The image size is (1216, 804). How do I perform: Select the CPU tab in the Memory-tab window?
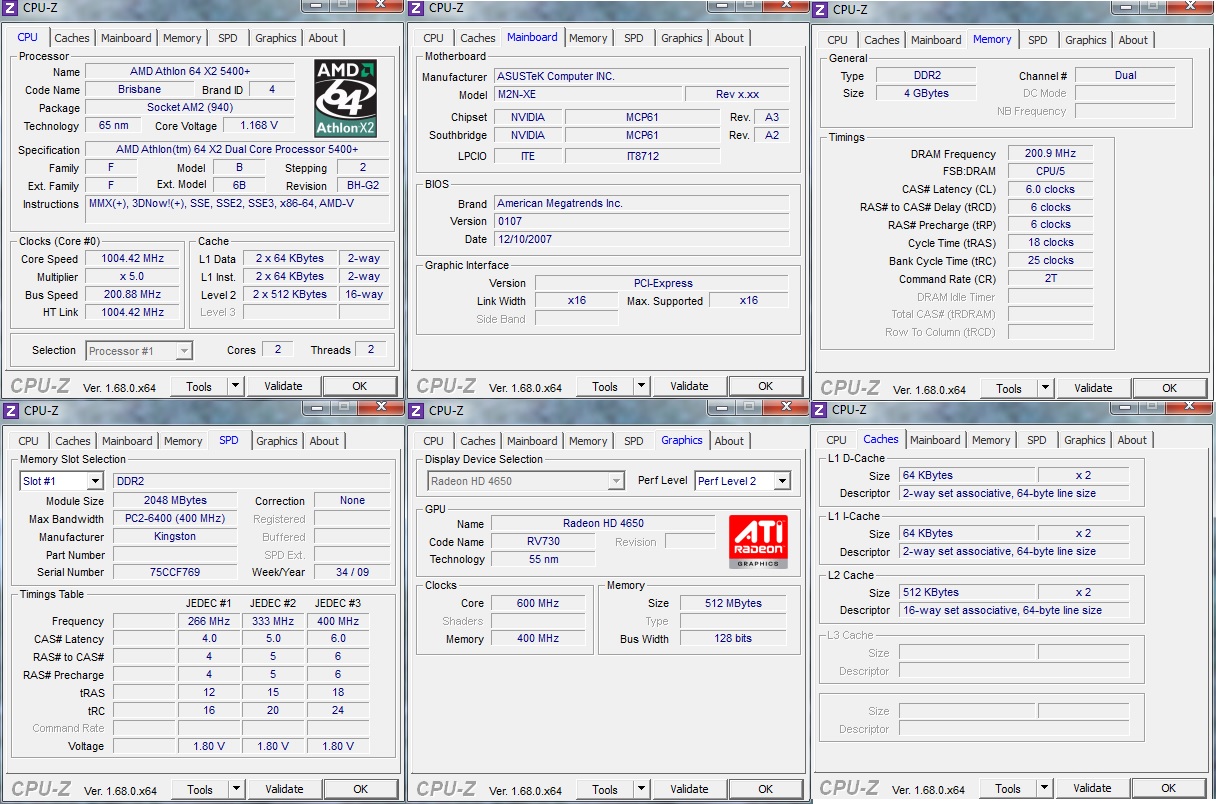pos(837,40)
